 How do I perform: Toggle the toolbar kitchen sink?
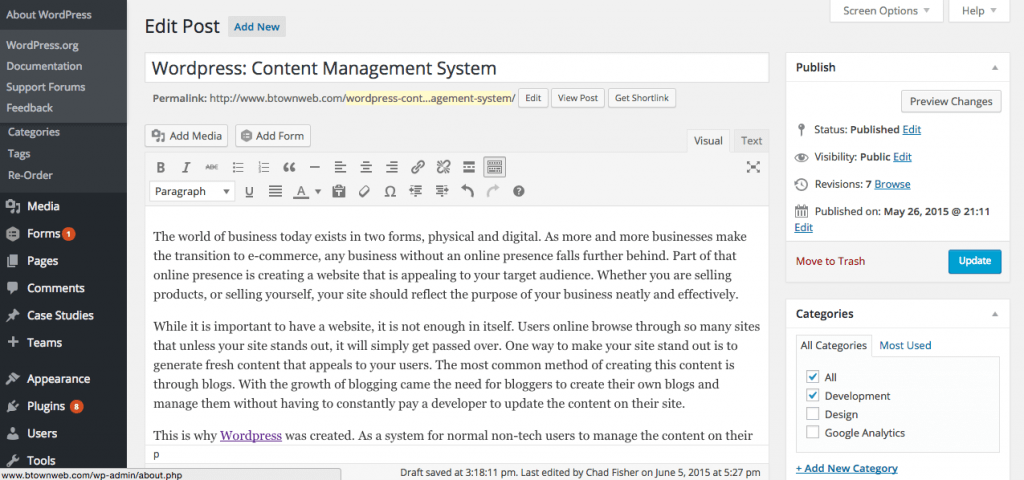494,167
